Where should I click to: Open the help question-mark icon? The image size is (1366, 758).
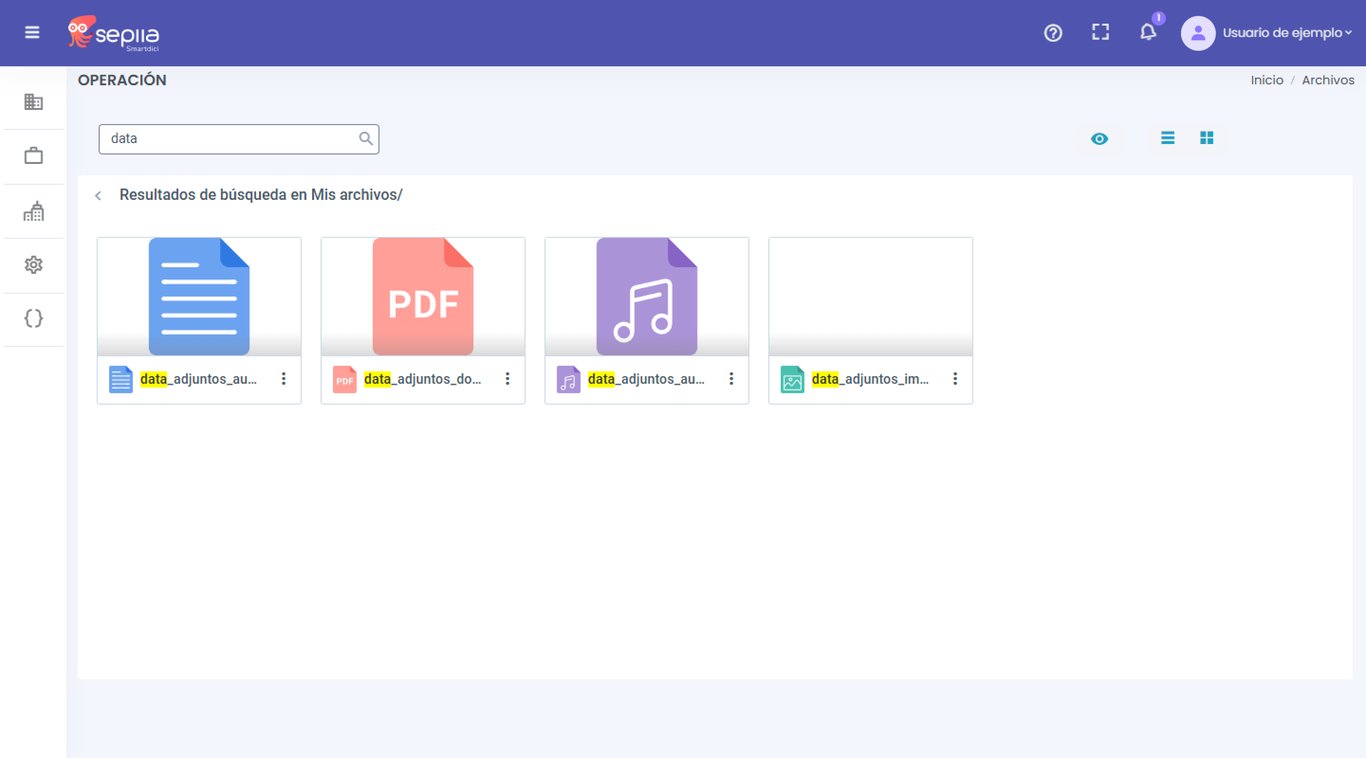click(1053, 33)
